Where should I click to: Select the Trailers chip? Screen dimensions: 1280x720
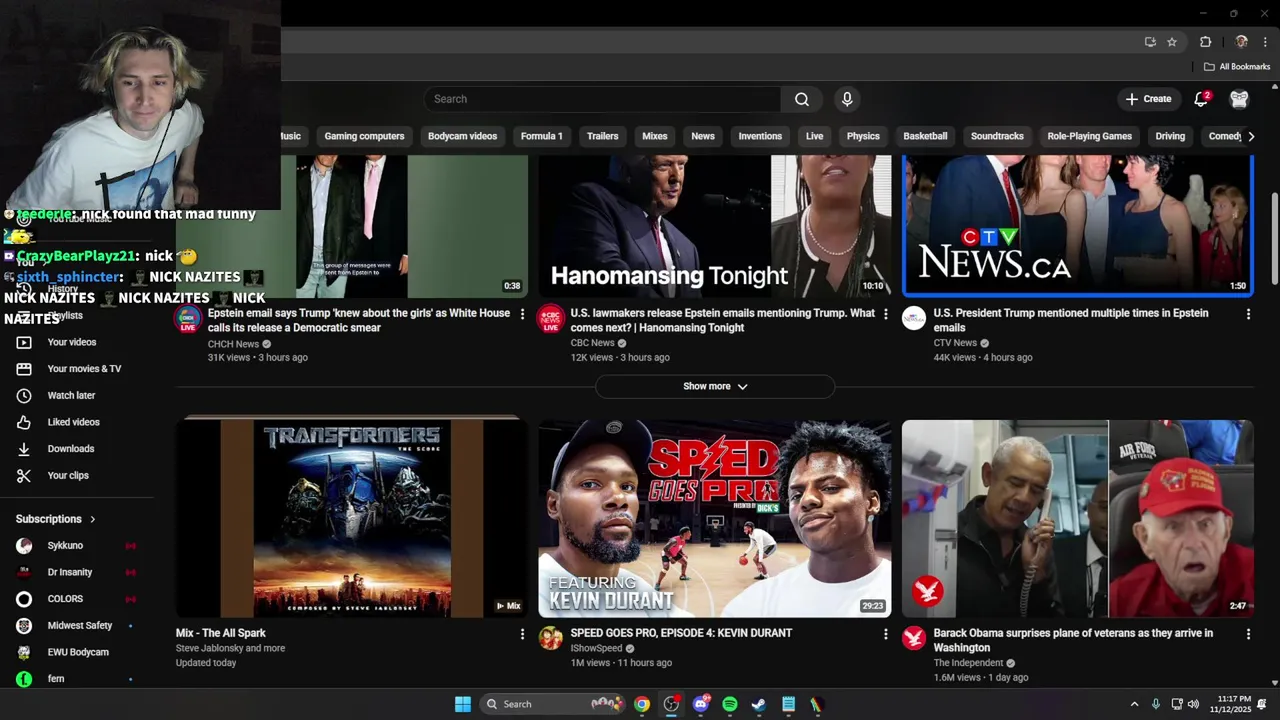pyautogui.click(x=602, y=136)
